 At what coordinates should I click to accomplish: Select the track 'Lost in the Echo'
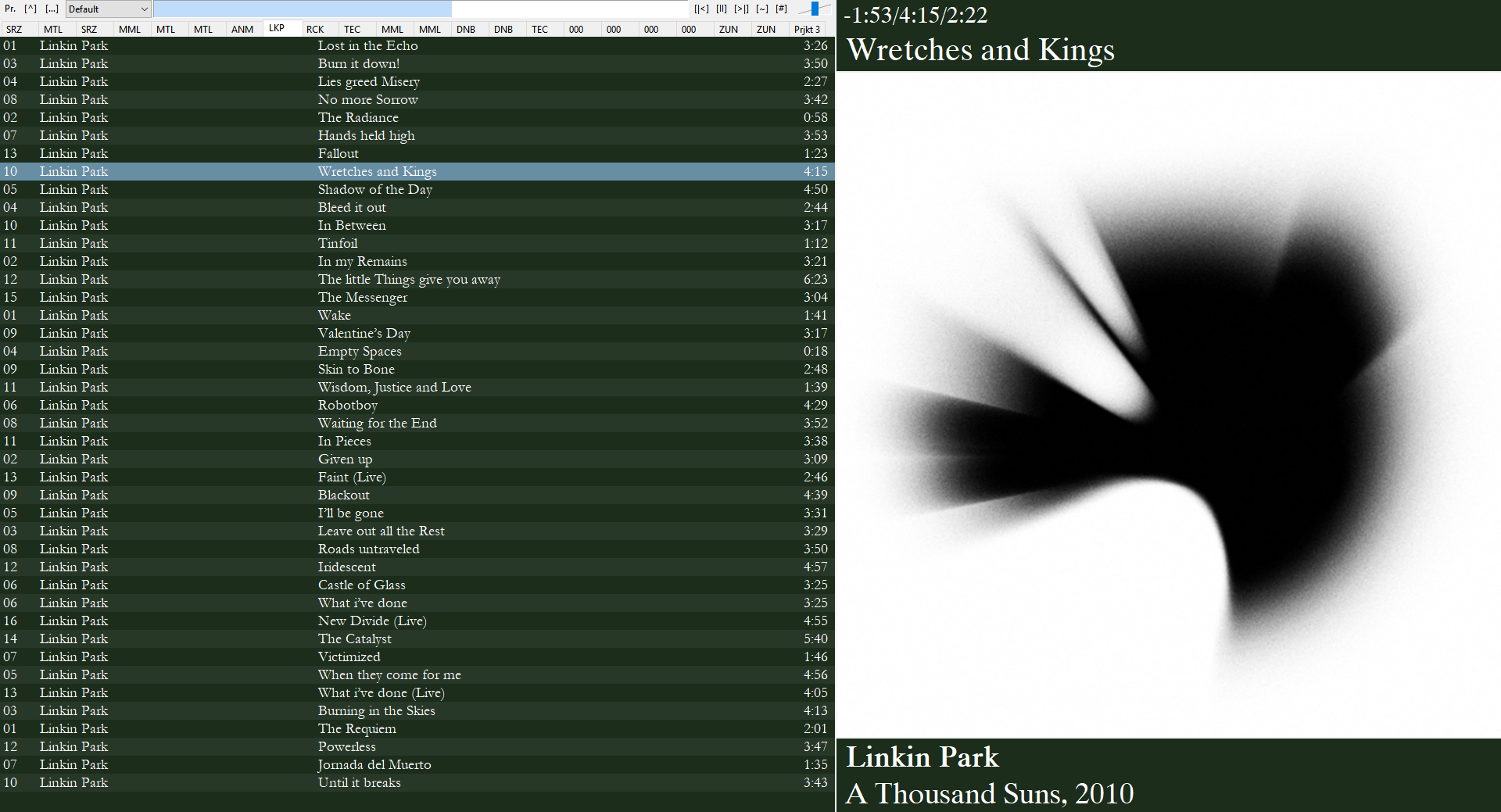point(417,45)
